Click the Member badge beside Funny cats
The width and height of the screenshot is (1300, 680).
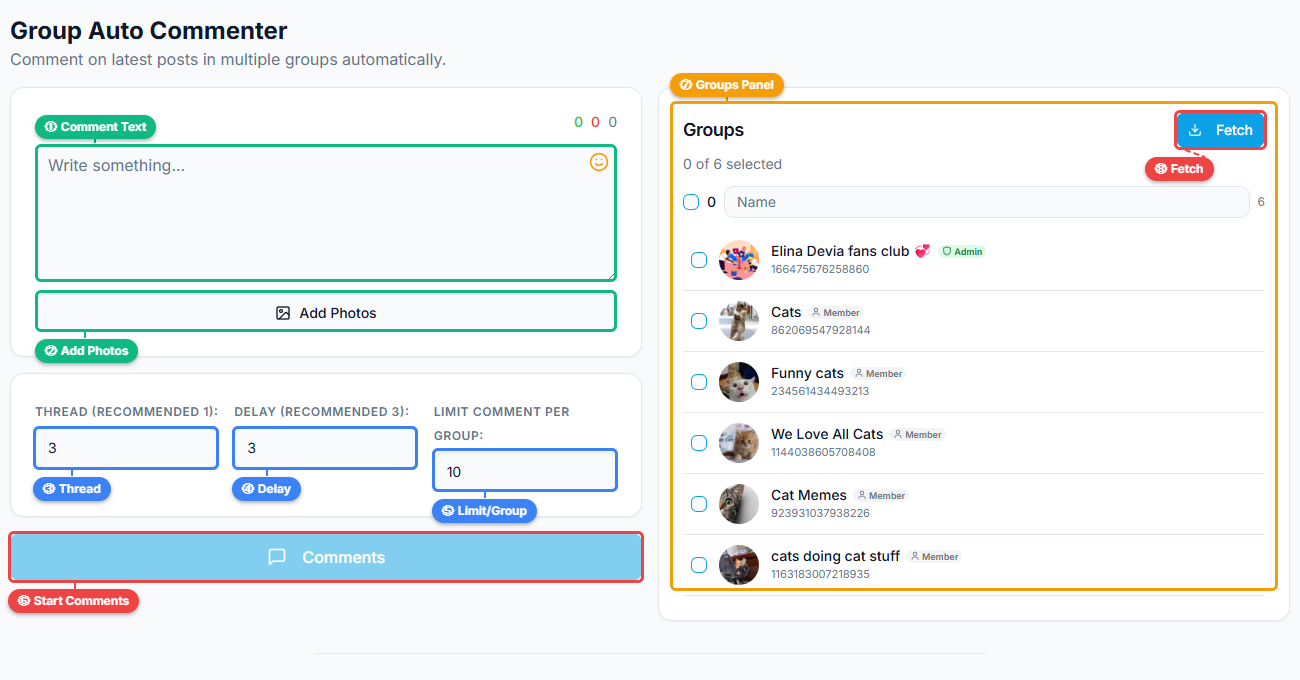[879, 374]
